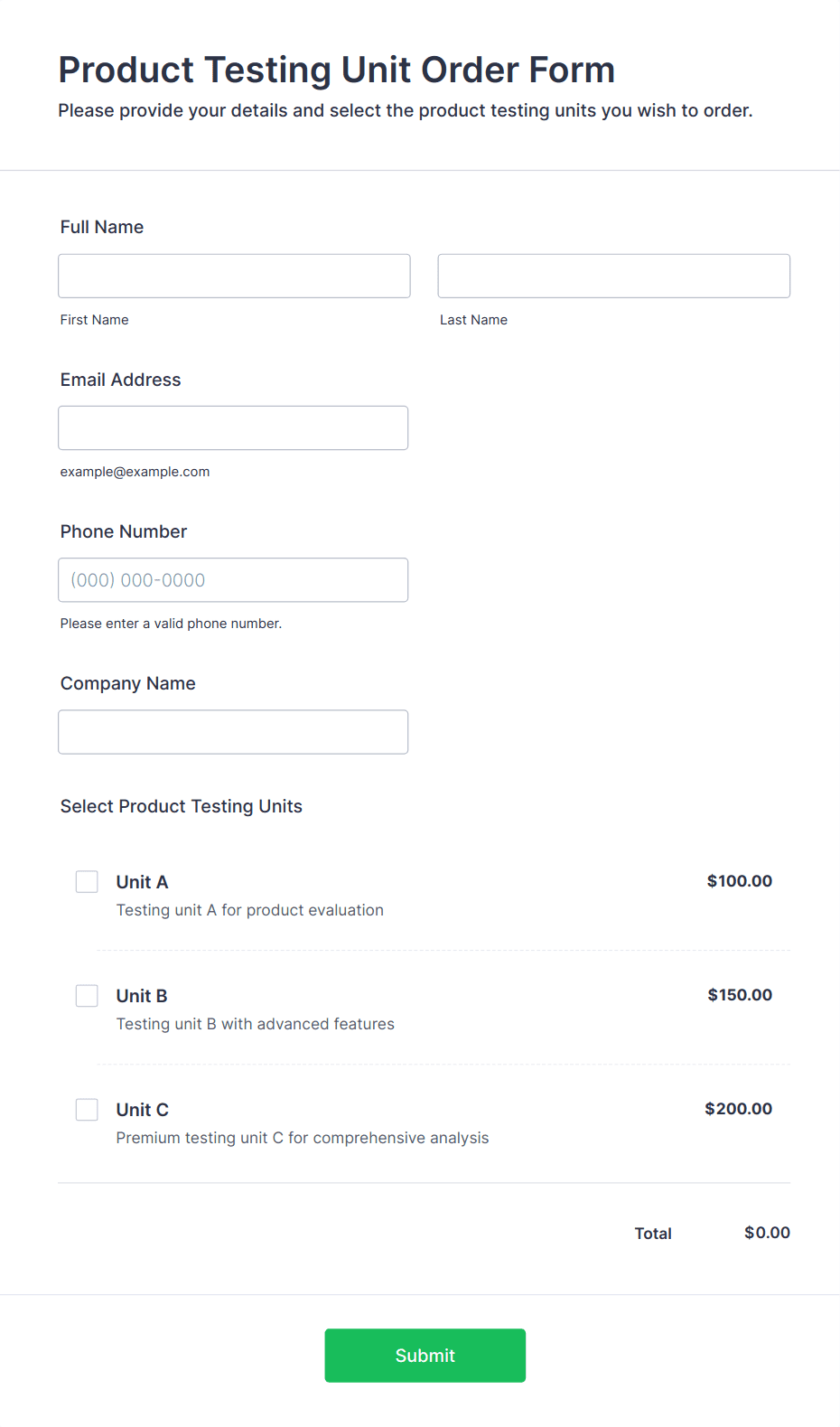840x1427 pixels.
Task: Click the $200.00 price for Unit C
Action: pos(738,1109)
